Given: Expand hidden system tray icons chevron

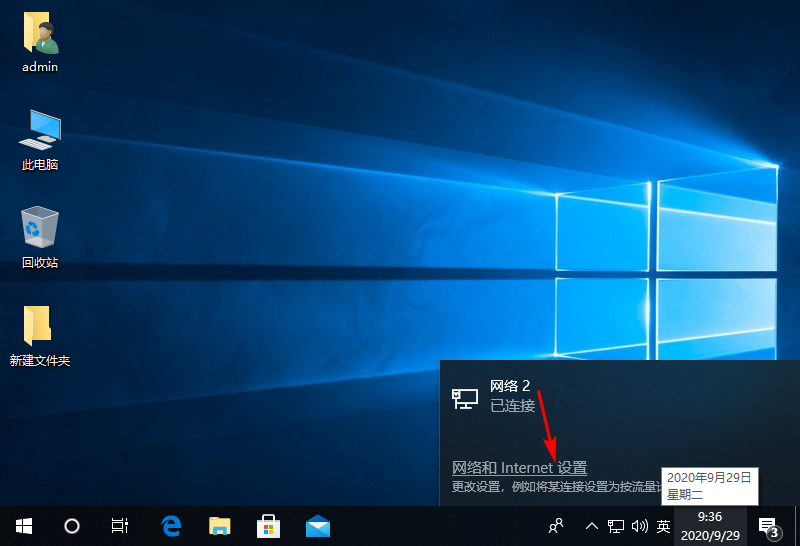Looking at the screenshot, I should pyautogui.click(x=592, y=526).
